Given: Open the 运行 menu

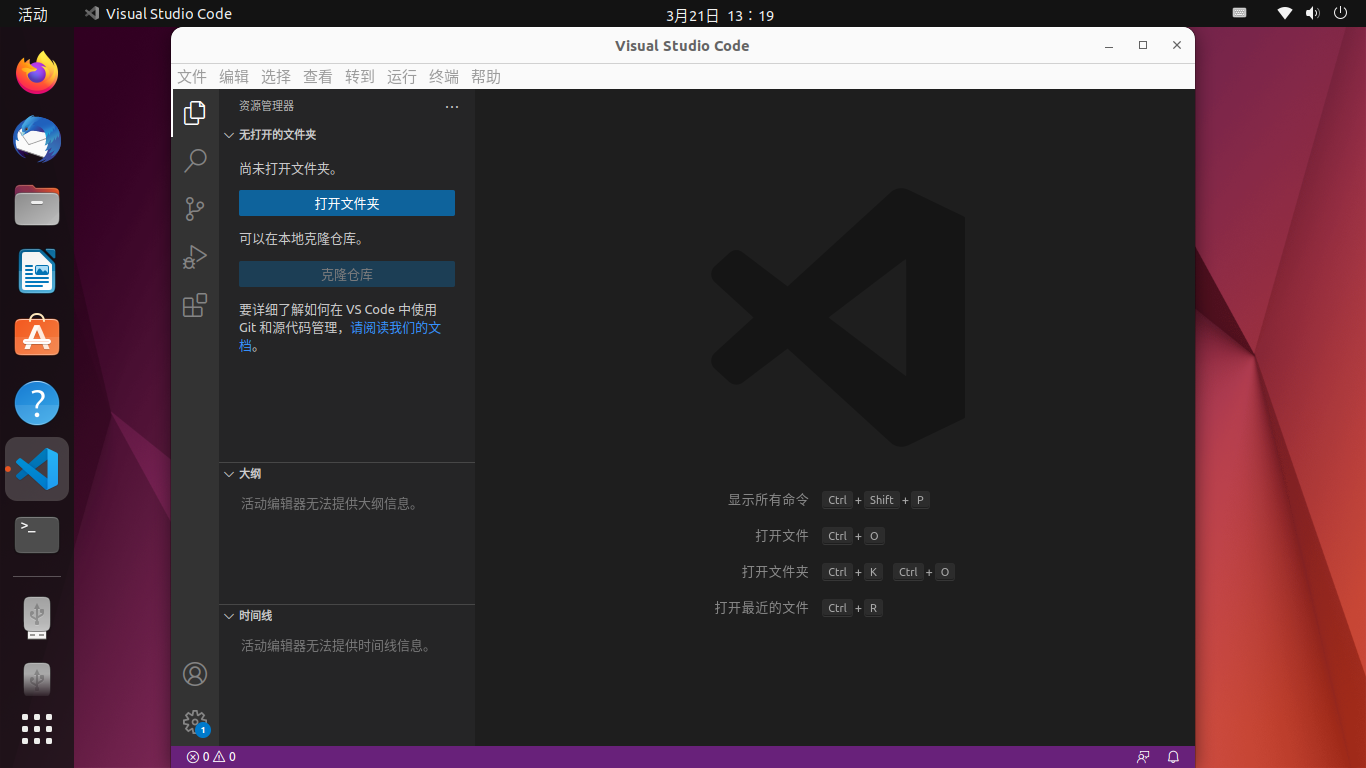Looking at the screenshot, I should 402,77.
